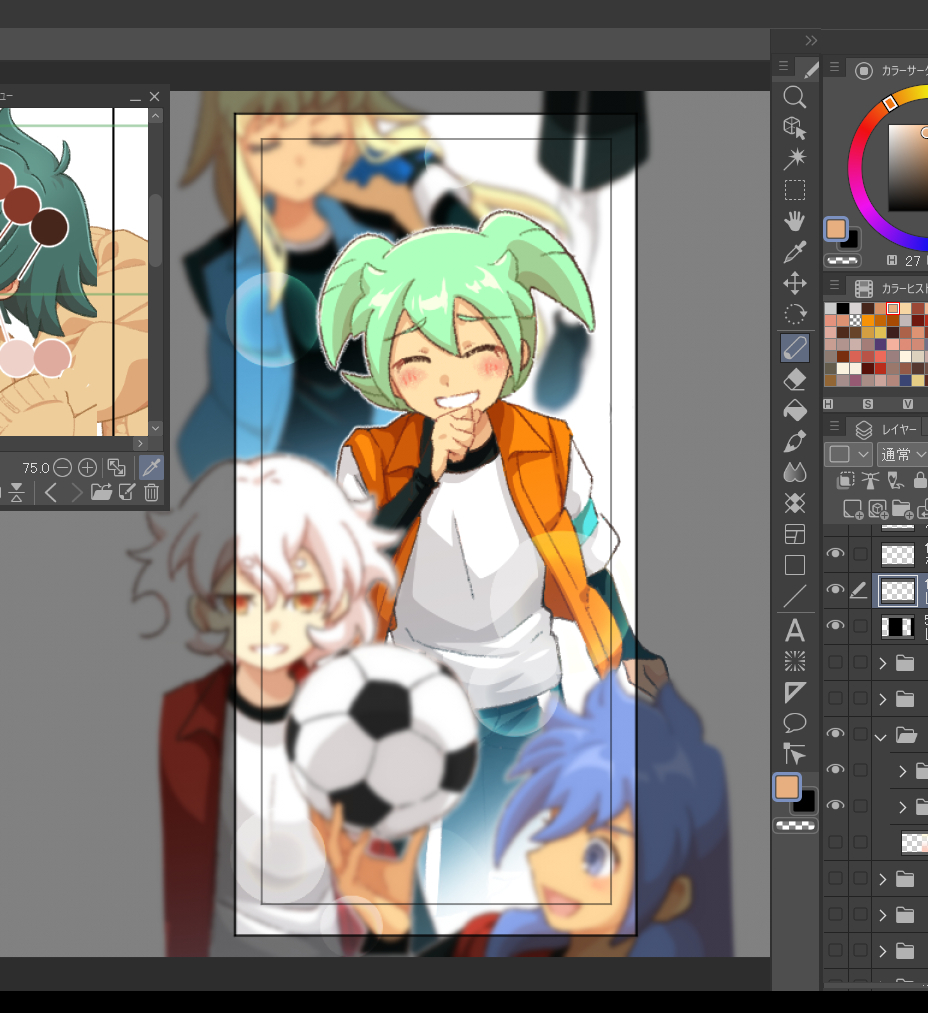Fit Sub View image to panel
928x1013 pixels.
pyautogui.click(x=116, y=467)
